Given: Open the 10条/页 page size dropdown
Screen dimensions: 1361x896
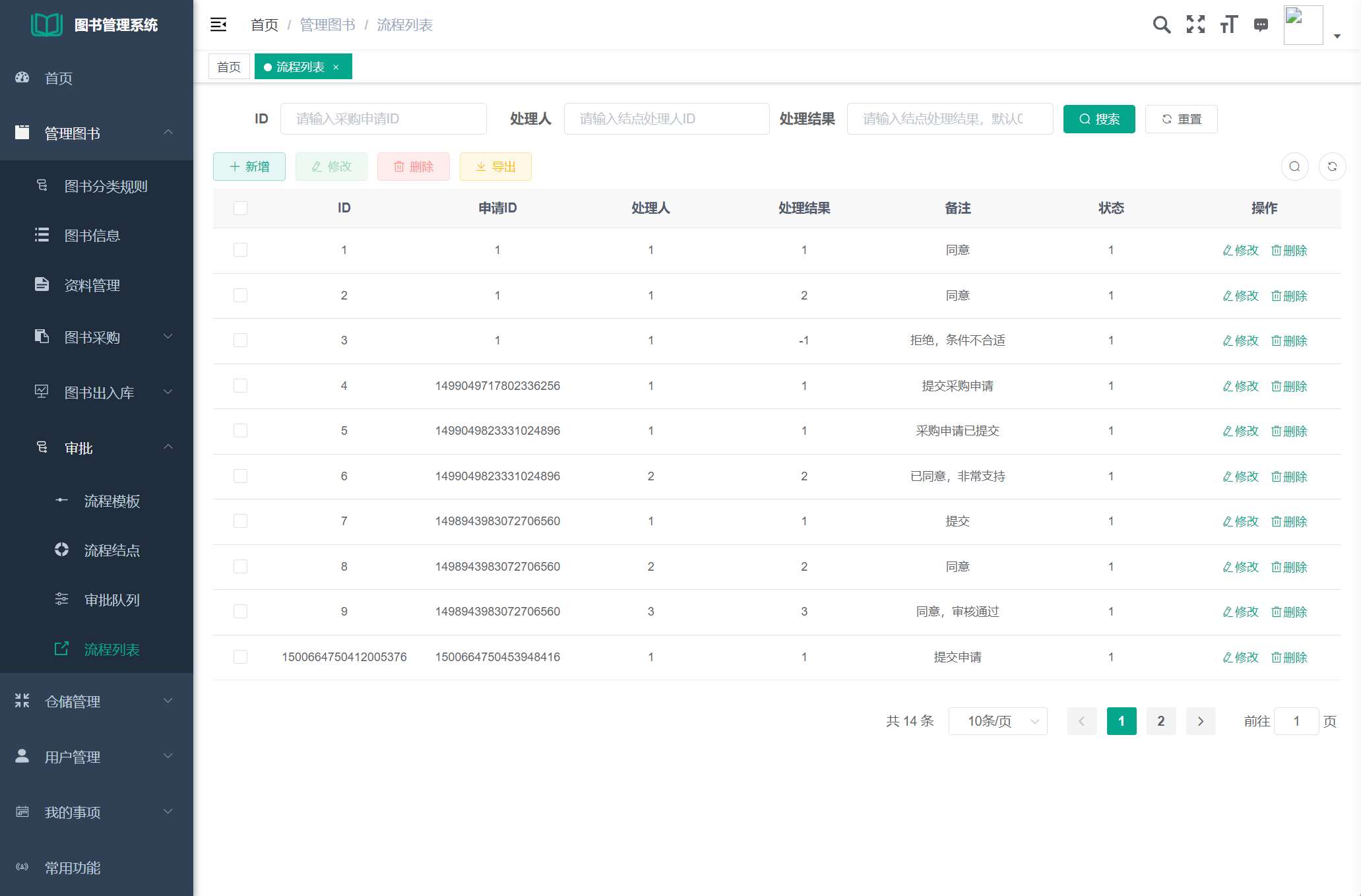Looking at the screenshot, I should (997, 721).
